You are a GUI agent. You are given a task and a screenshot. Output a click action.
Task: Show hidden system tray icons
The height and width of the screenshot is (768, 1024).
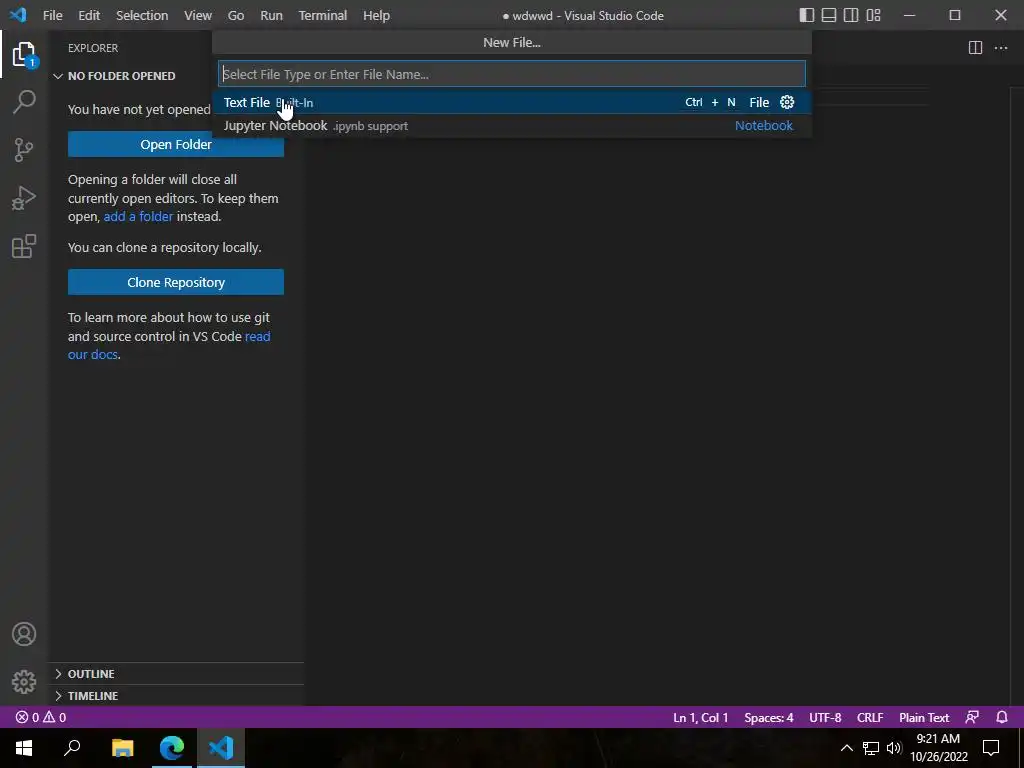[x=846, y=748]
